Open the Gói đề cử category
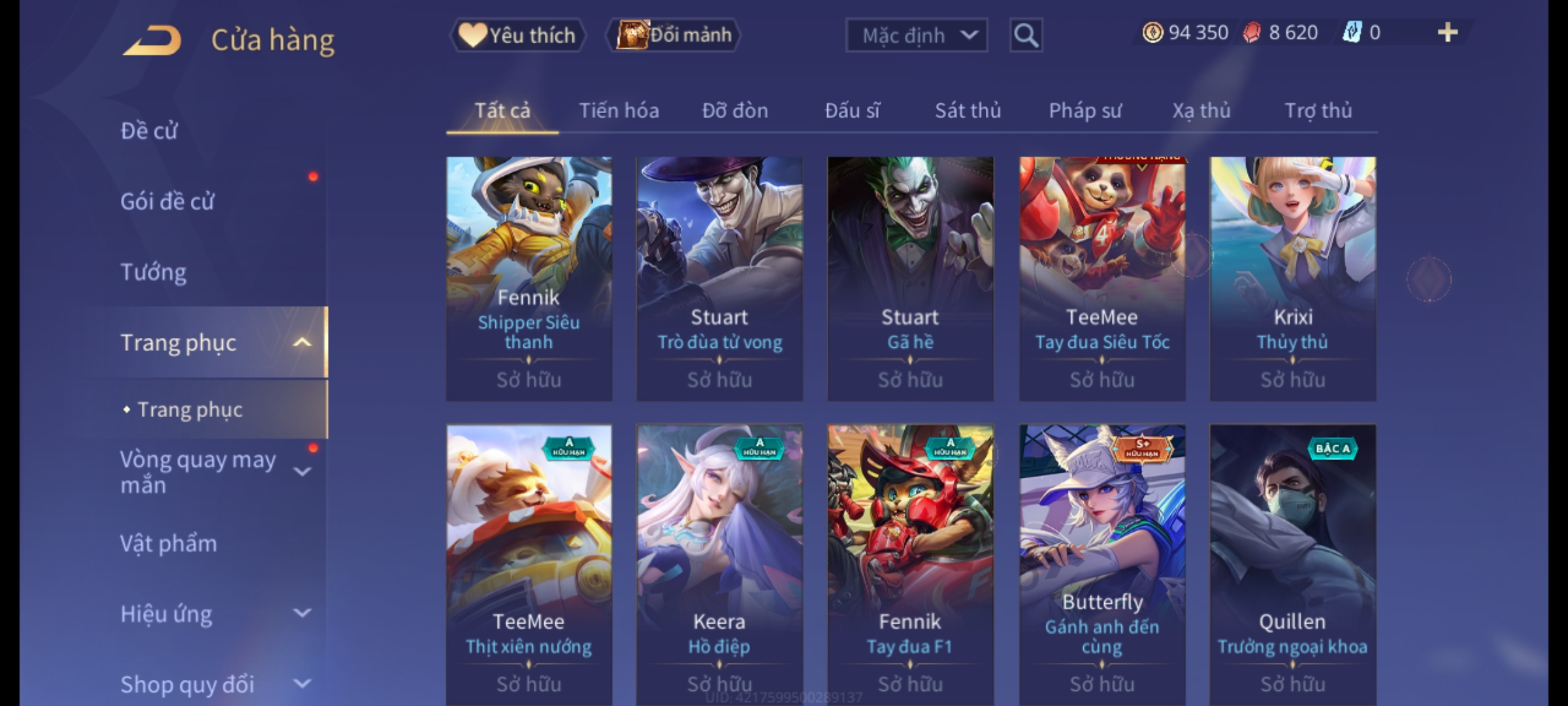 (x=167, y=201)
